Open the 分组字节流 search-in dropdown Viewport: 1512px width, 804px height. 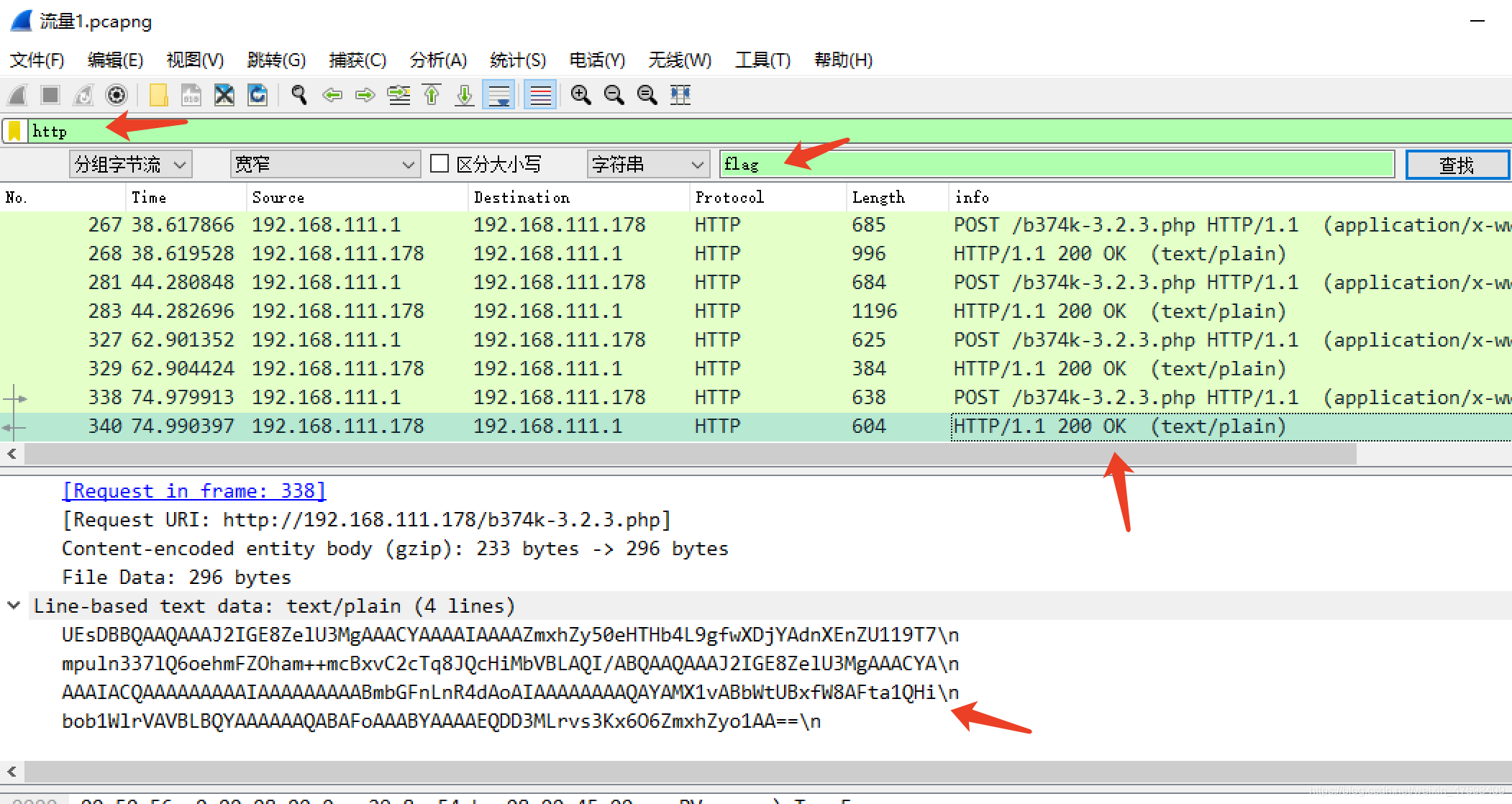(131, 165)
